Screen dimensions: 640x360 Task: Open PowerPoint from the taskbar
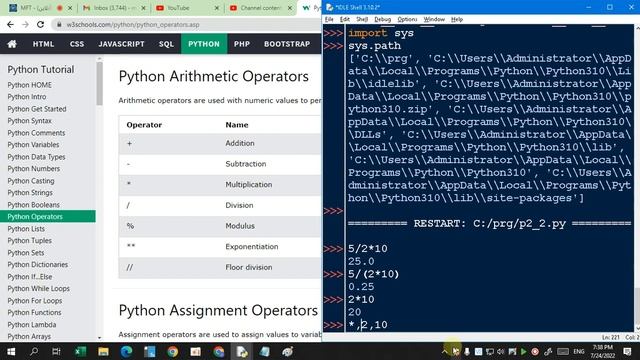click(x=196, y=351)
